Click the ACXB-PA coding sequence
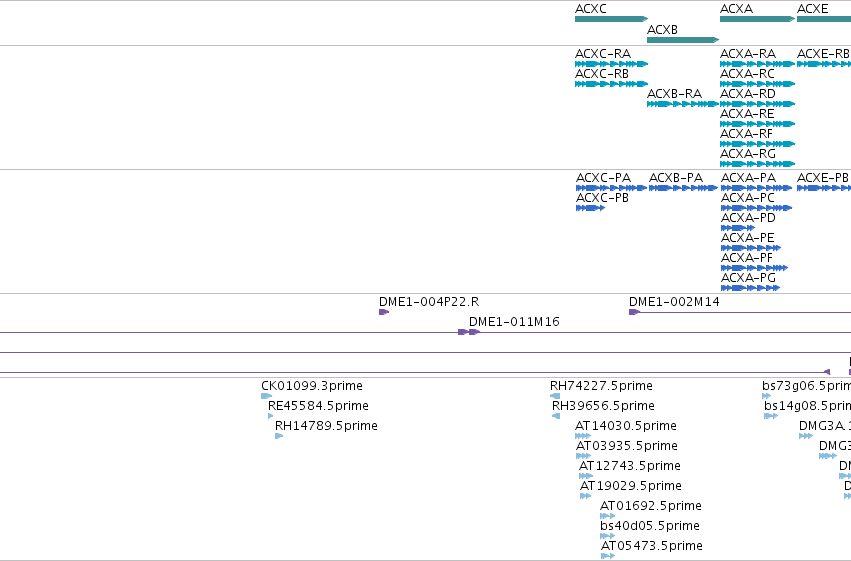This screenshot has height=561, width=851. pyautogui.click(x=683, y=188)
